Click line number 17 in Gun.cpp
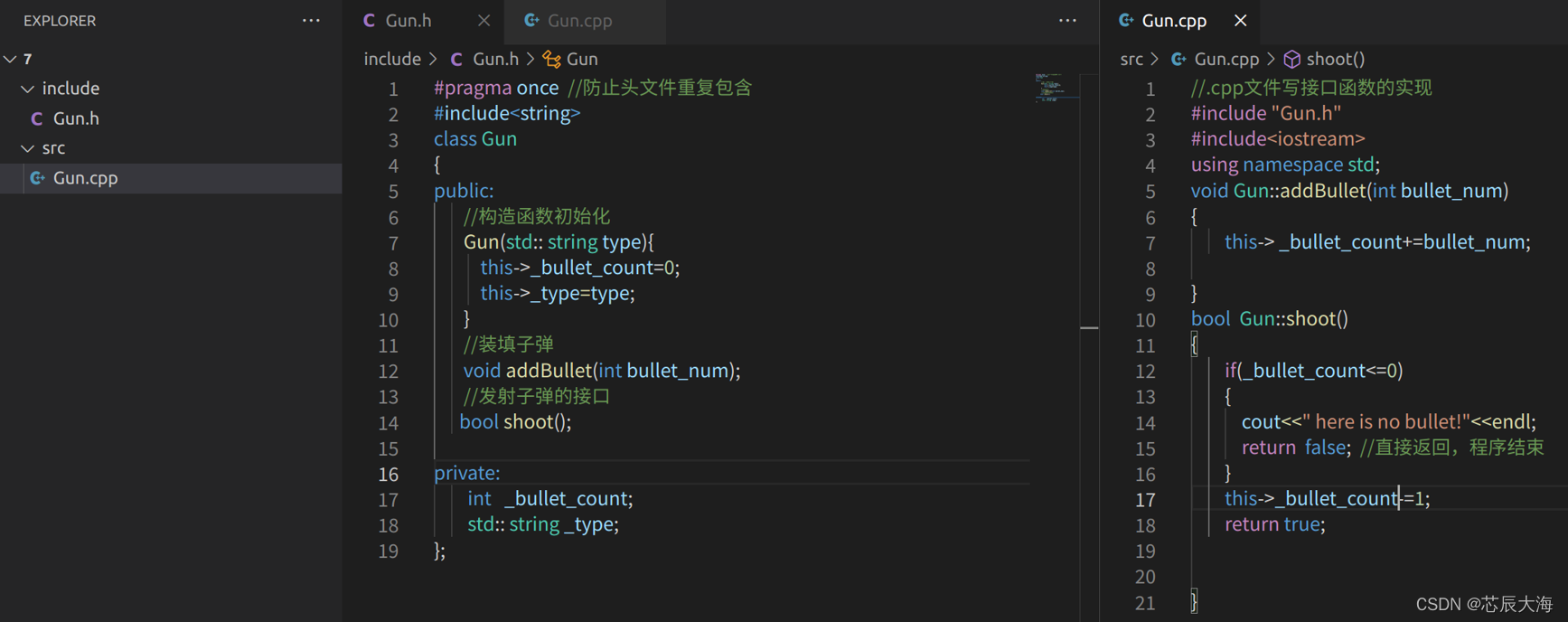Viewport: 1568px width, 622px height. coord(1145,499)
